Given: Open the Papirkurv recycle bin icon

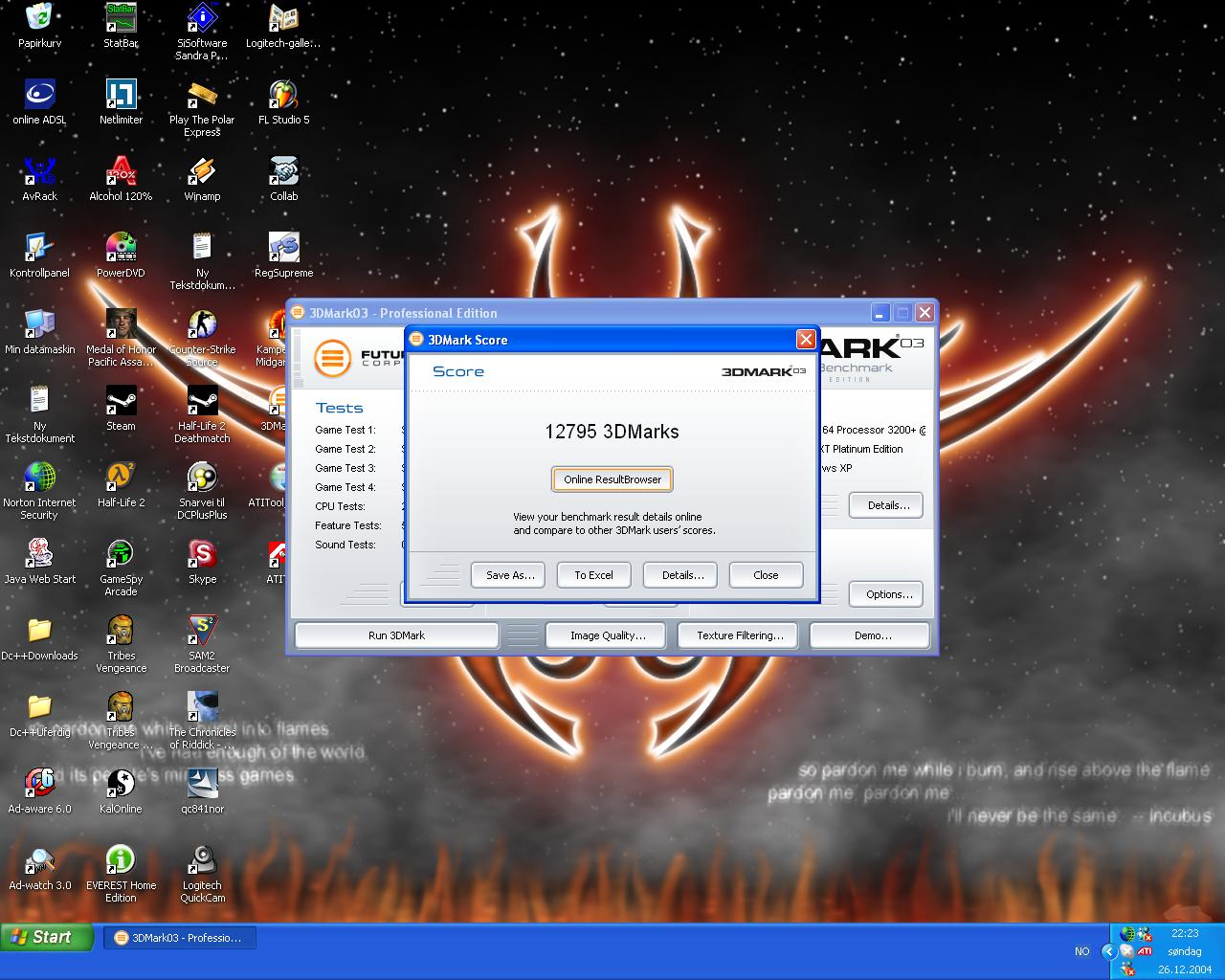Looking at the screenshot, I should pyautogui.click(x=39, y=25).
